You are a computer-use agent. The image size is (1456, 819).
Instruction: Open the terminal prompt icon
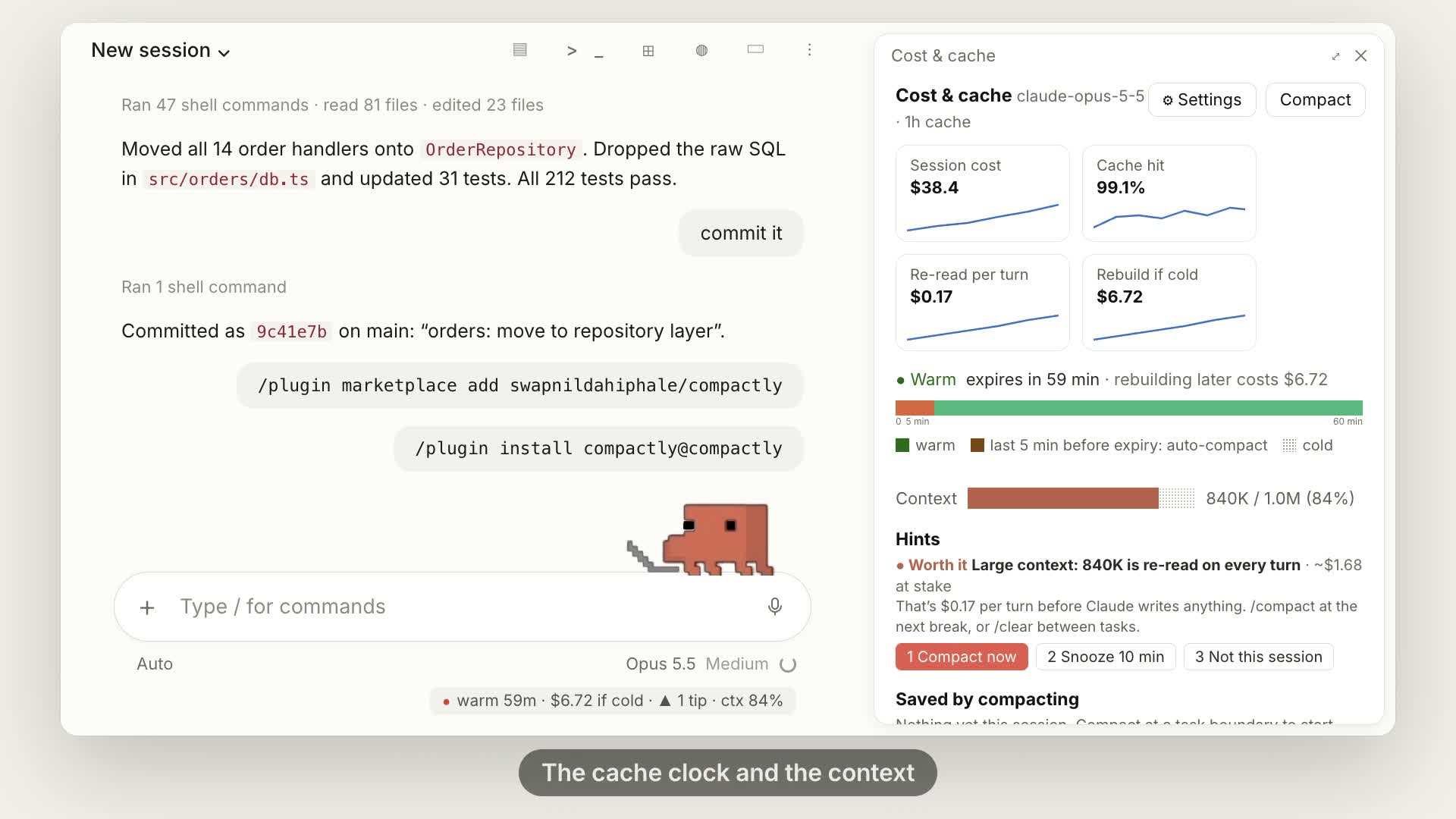[x=585, y=51]
